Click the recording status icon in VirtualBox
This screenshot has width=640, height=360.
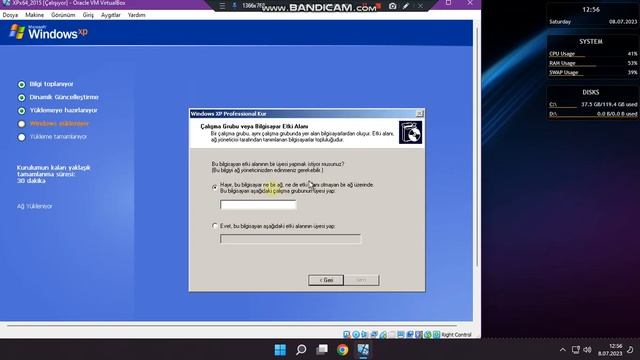(x=410, y=335)
